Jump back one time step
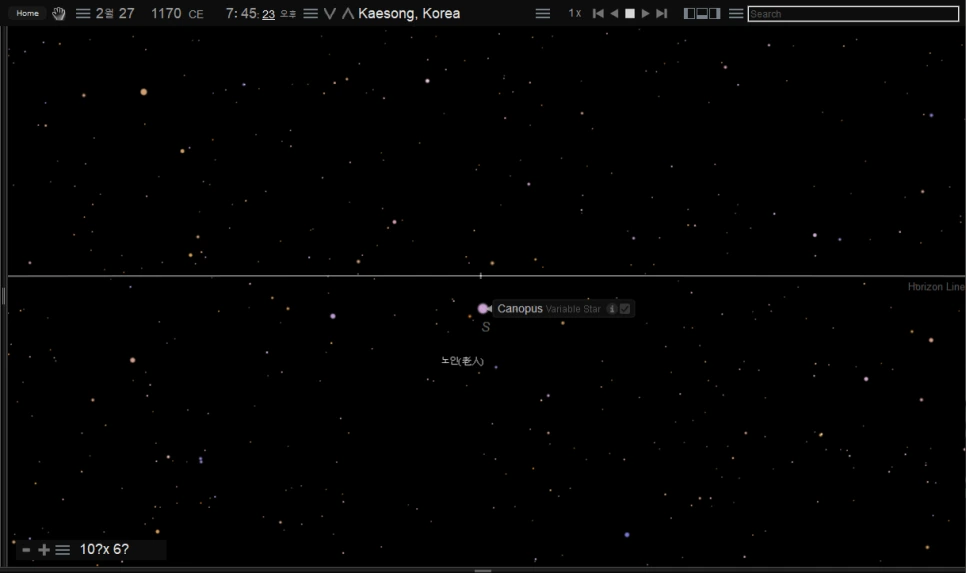 (x=598, y=14)
